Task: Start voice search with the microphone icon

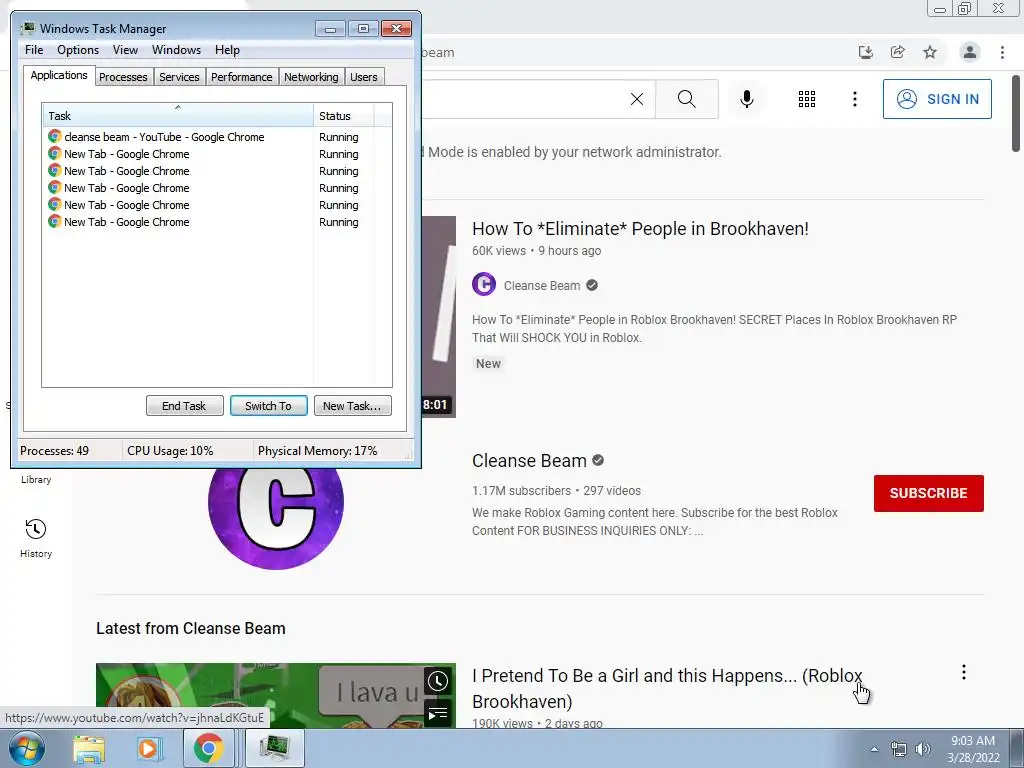Action: (x=746, y=99)
